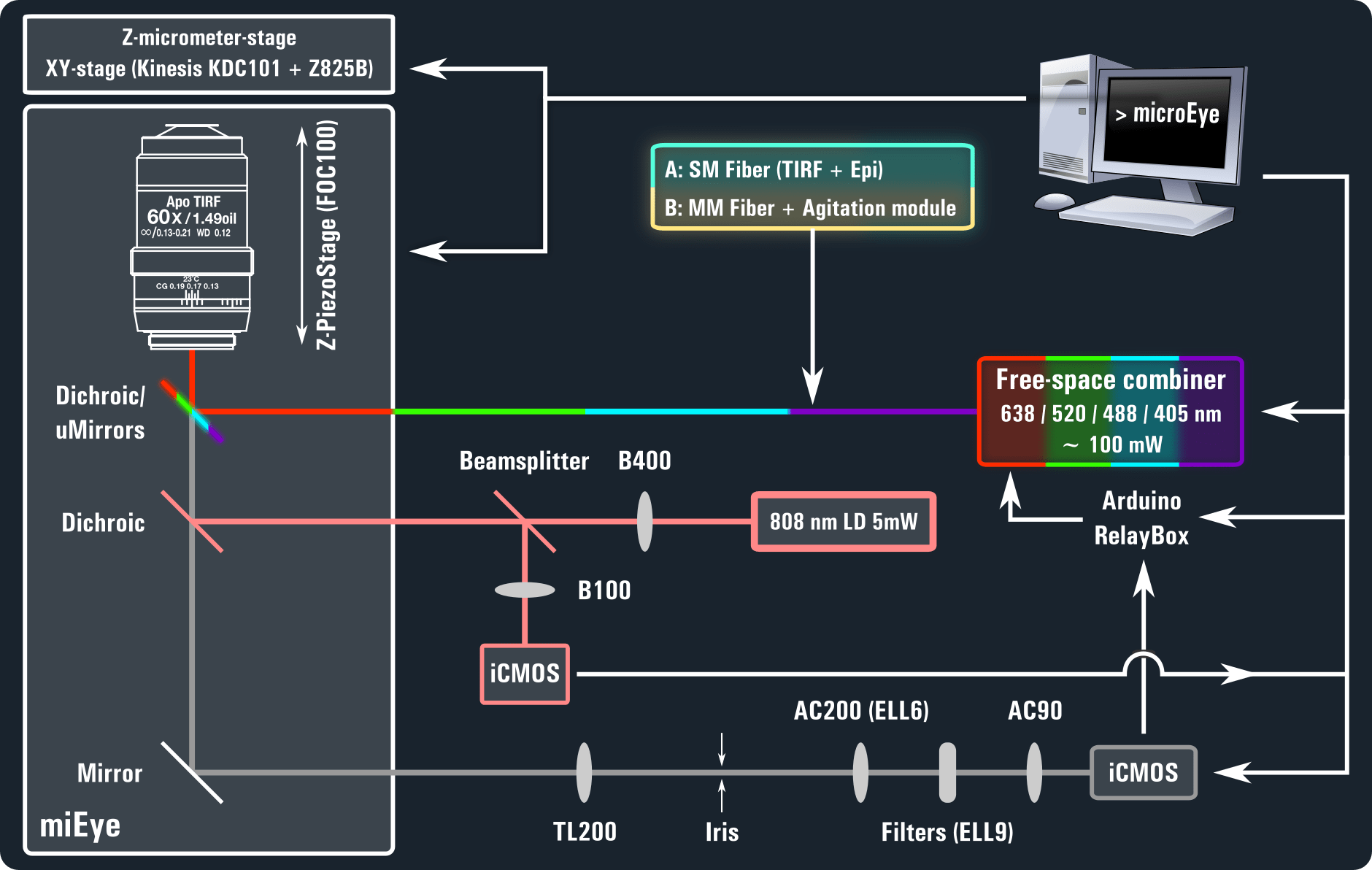Click the AC200 (ELL6) lens

coord(861,772)
